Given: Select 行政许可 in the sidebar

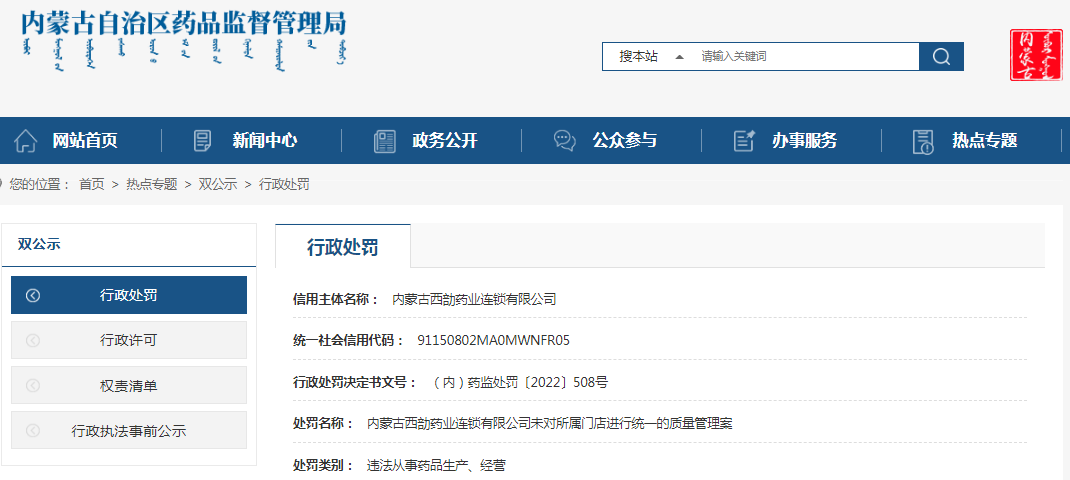Looking at the screenshot, I should click(129, 340).
